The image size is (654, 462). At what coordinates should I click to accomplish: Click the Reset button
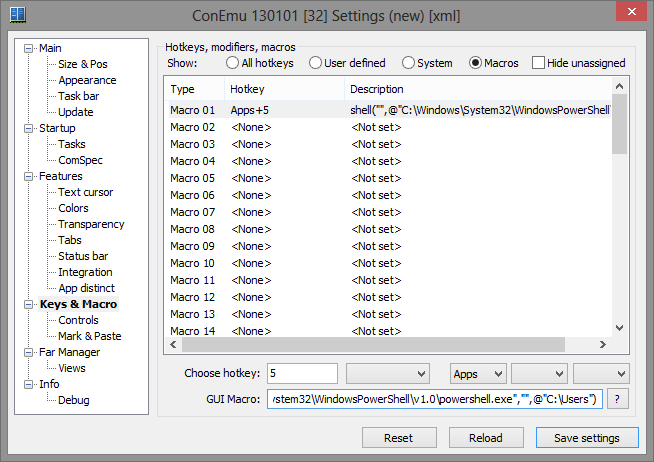tap(398, 438)
